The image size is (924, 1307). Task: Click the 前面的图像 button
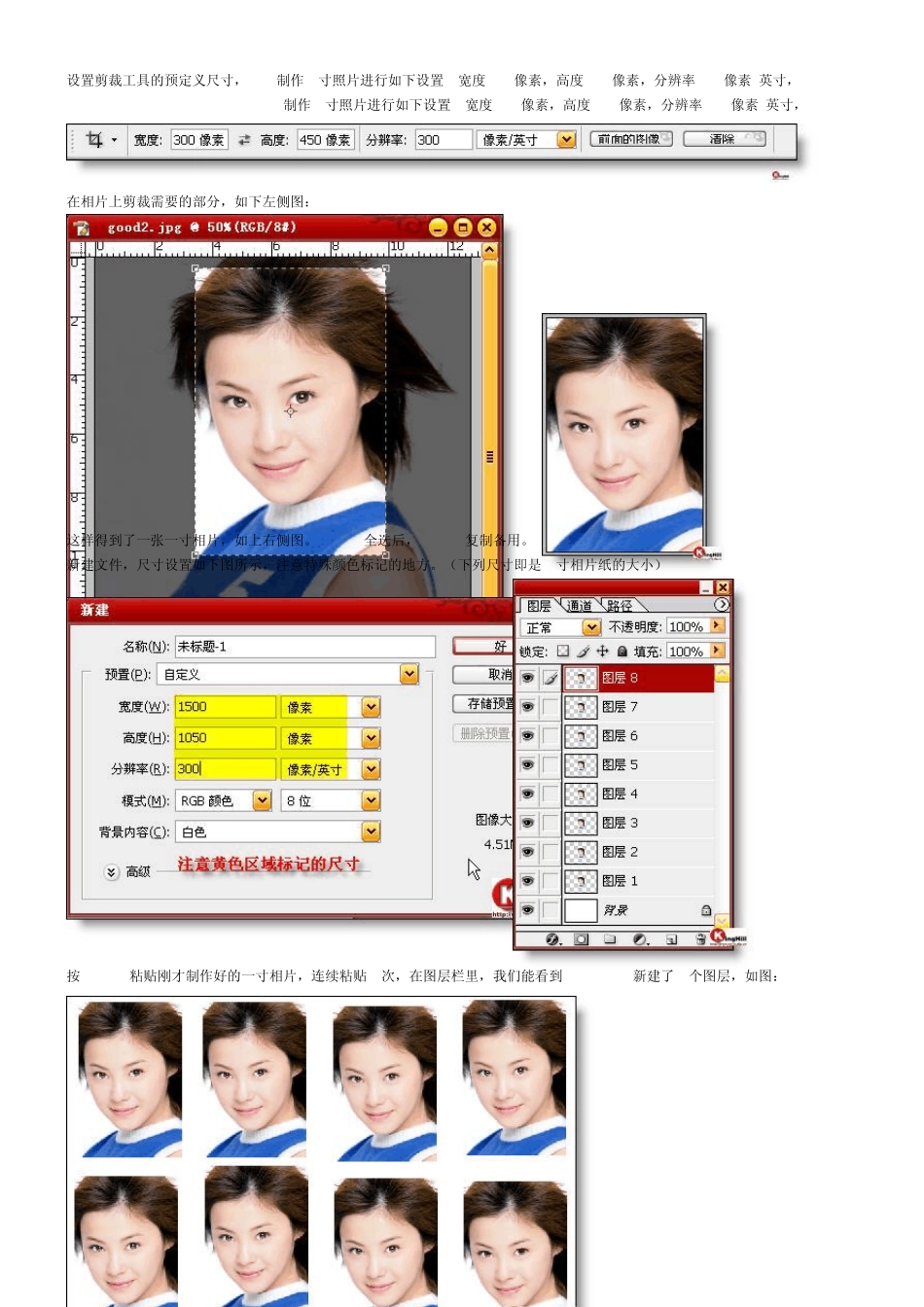(x=631, y=139)
